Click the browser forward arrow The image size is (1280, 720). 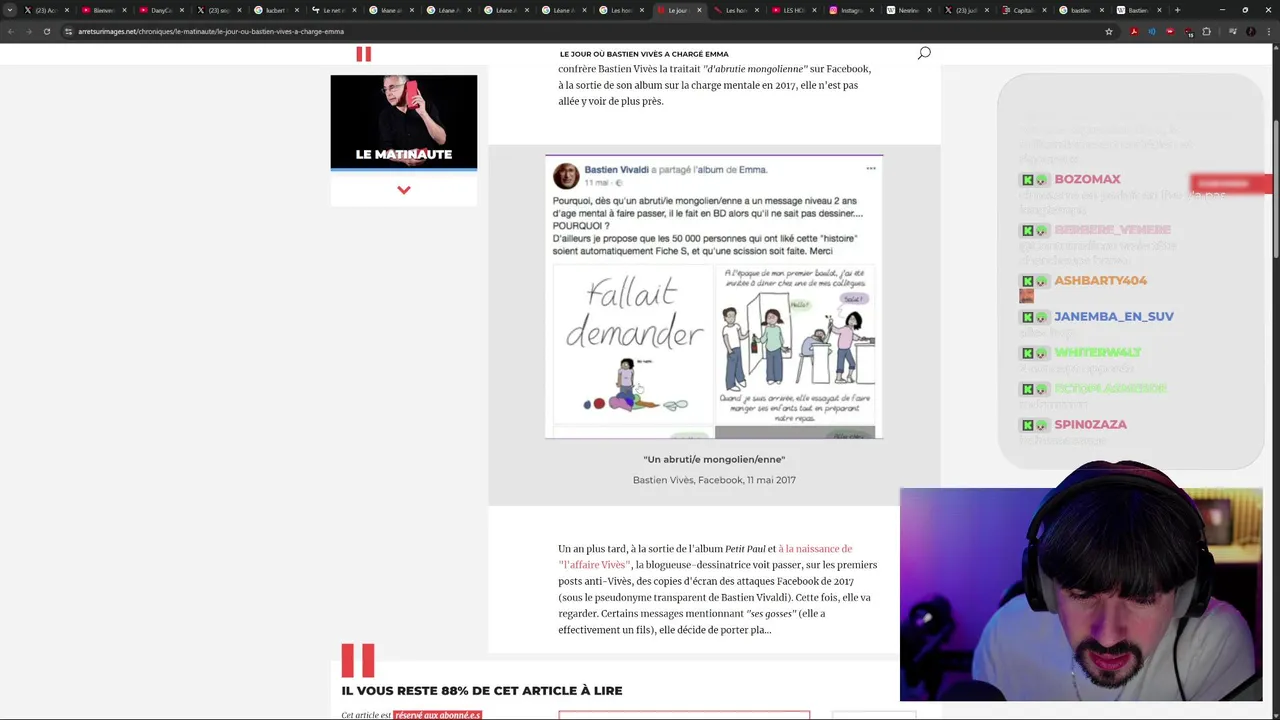pyautogui.click(x=28, y=31)
